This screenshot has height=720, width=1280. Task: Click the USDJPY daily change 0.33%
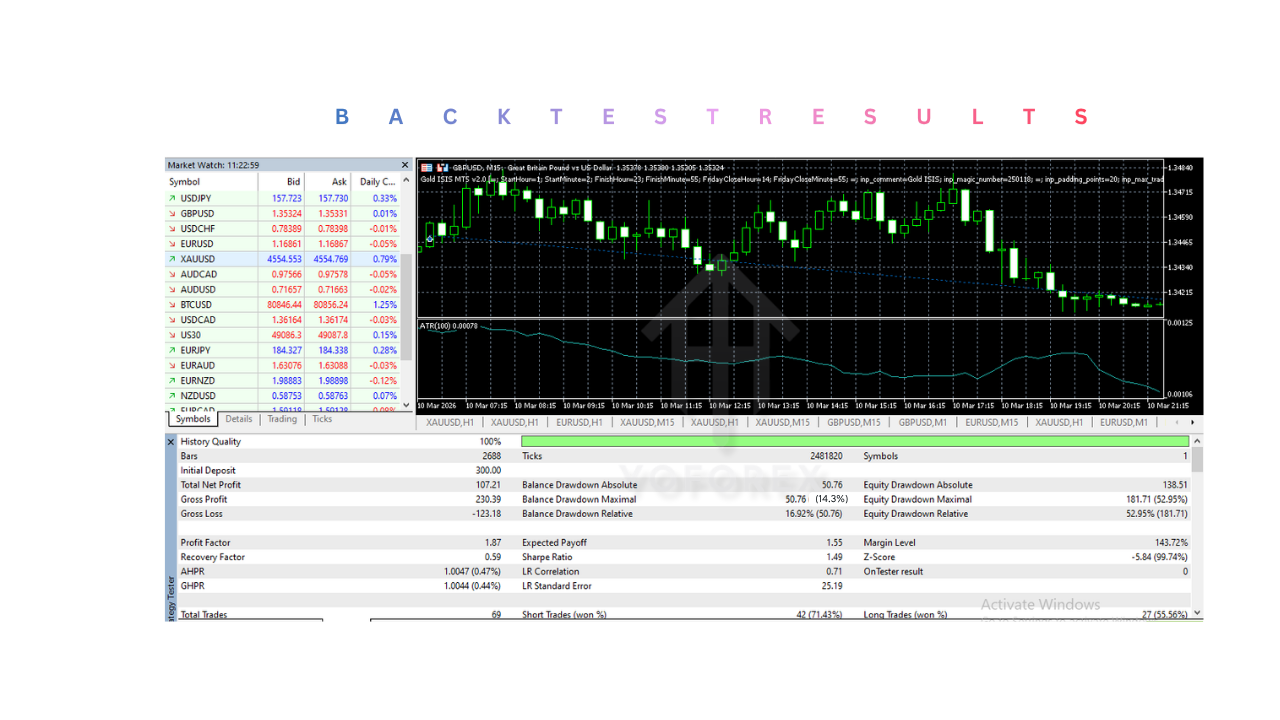coord(384,198)
